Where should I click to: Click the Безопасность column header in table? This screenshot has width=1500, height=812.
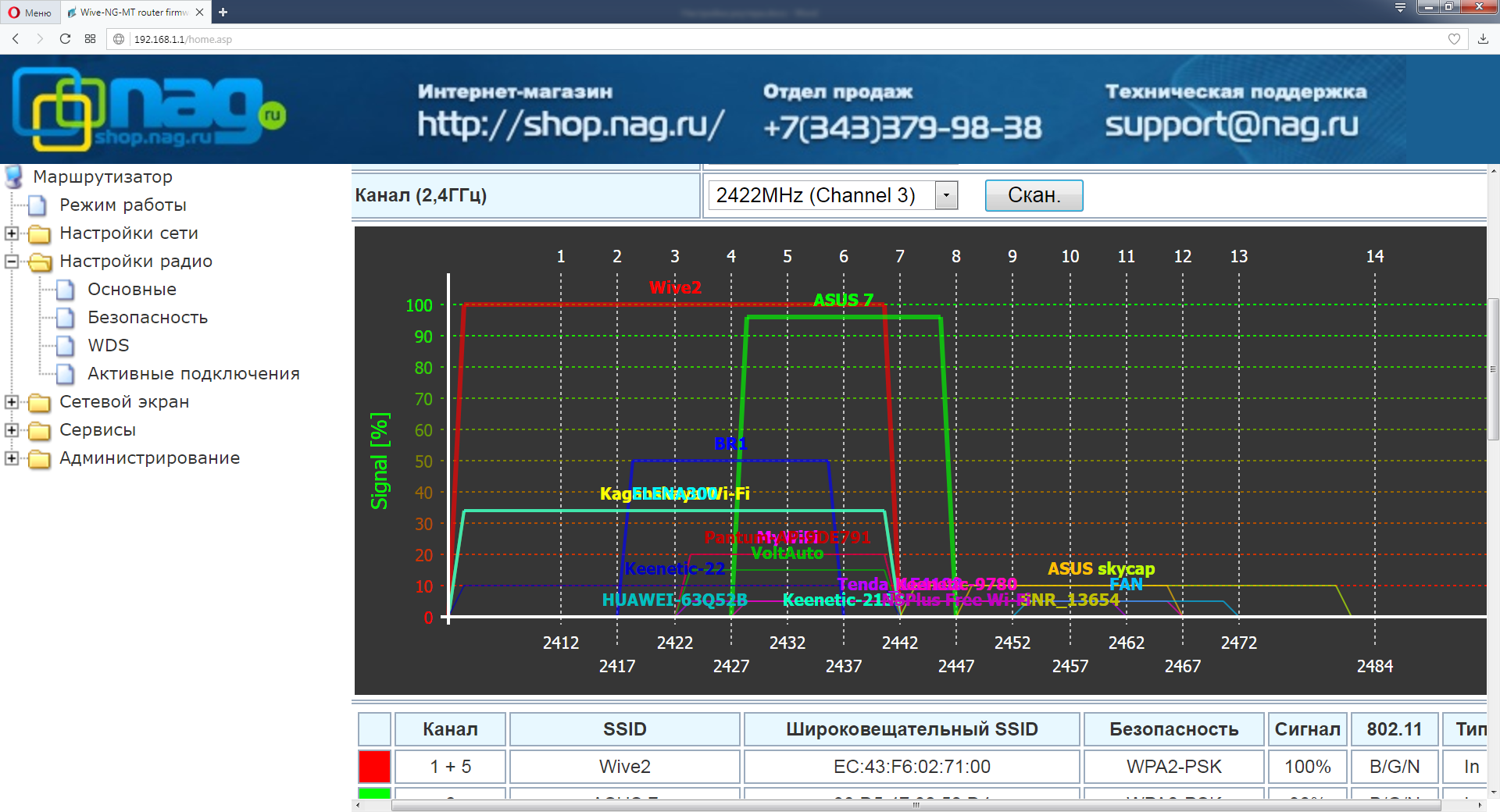[x=1174, y=729]
